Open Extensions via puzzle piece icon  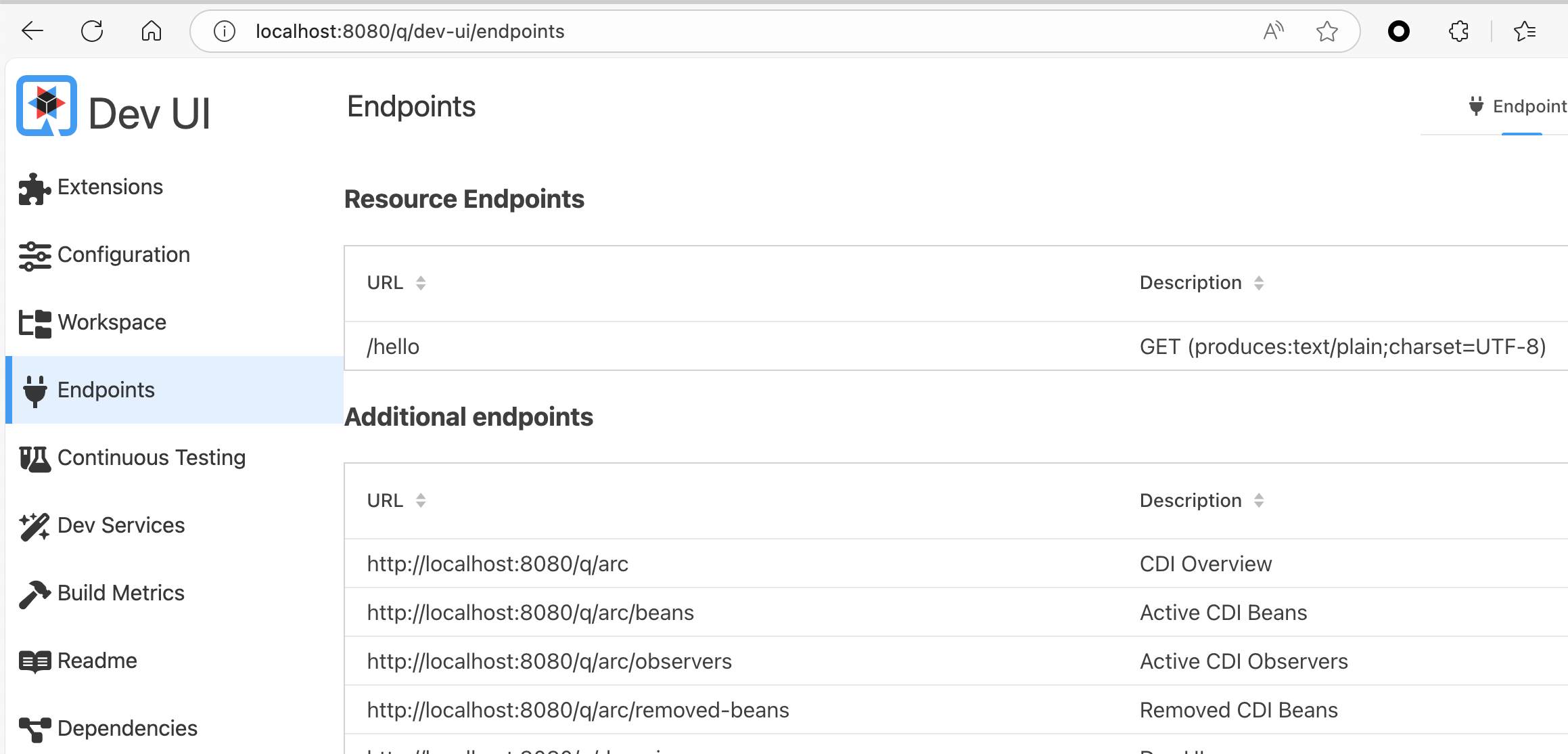(x=34, y=188)
